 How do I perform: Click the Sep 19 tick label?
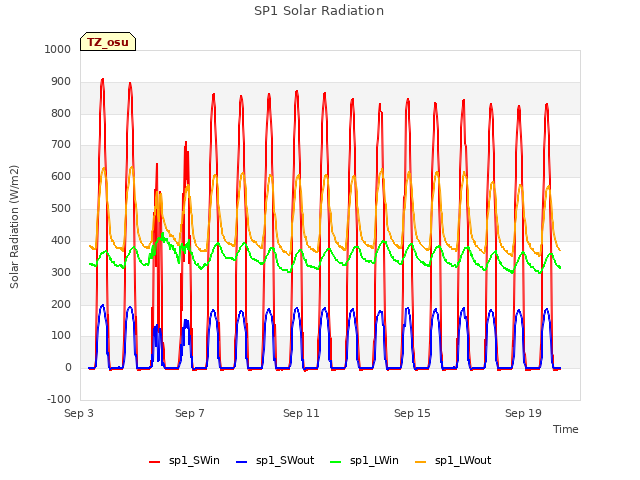point(523,413)
